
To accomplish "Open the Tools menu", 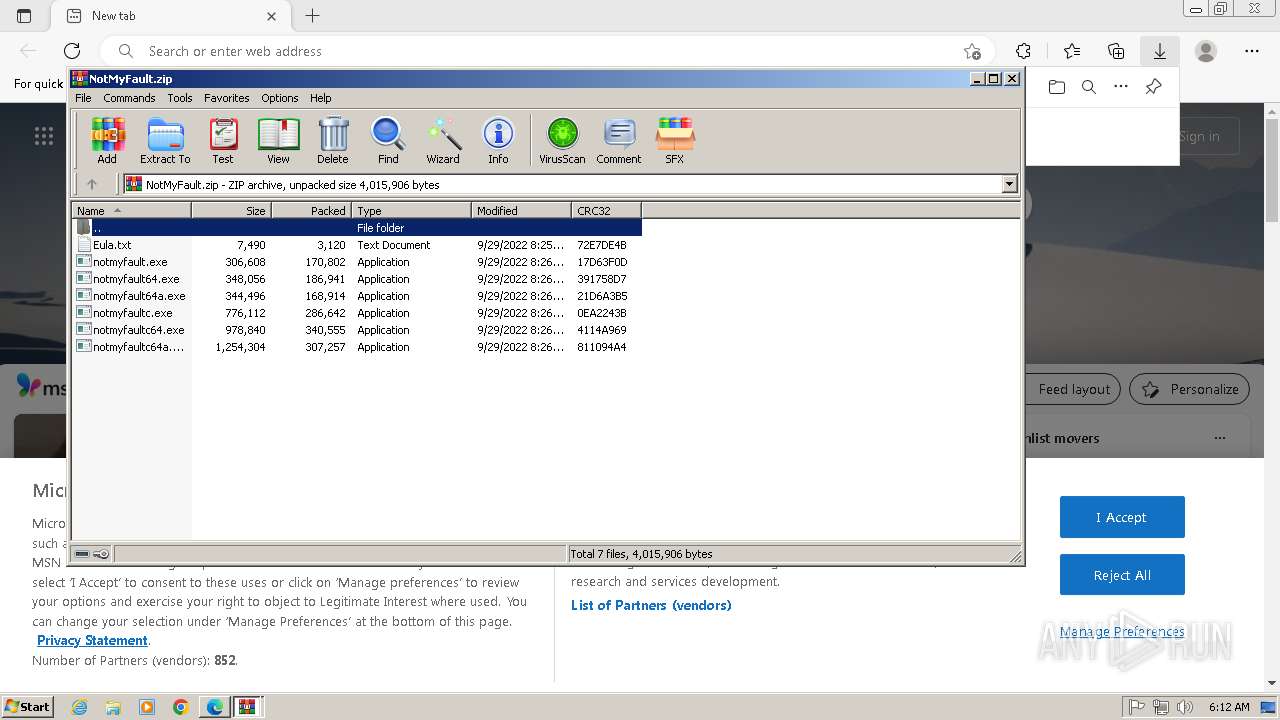I will (180, 98).
